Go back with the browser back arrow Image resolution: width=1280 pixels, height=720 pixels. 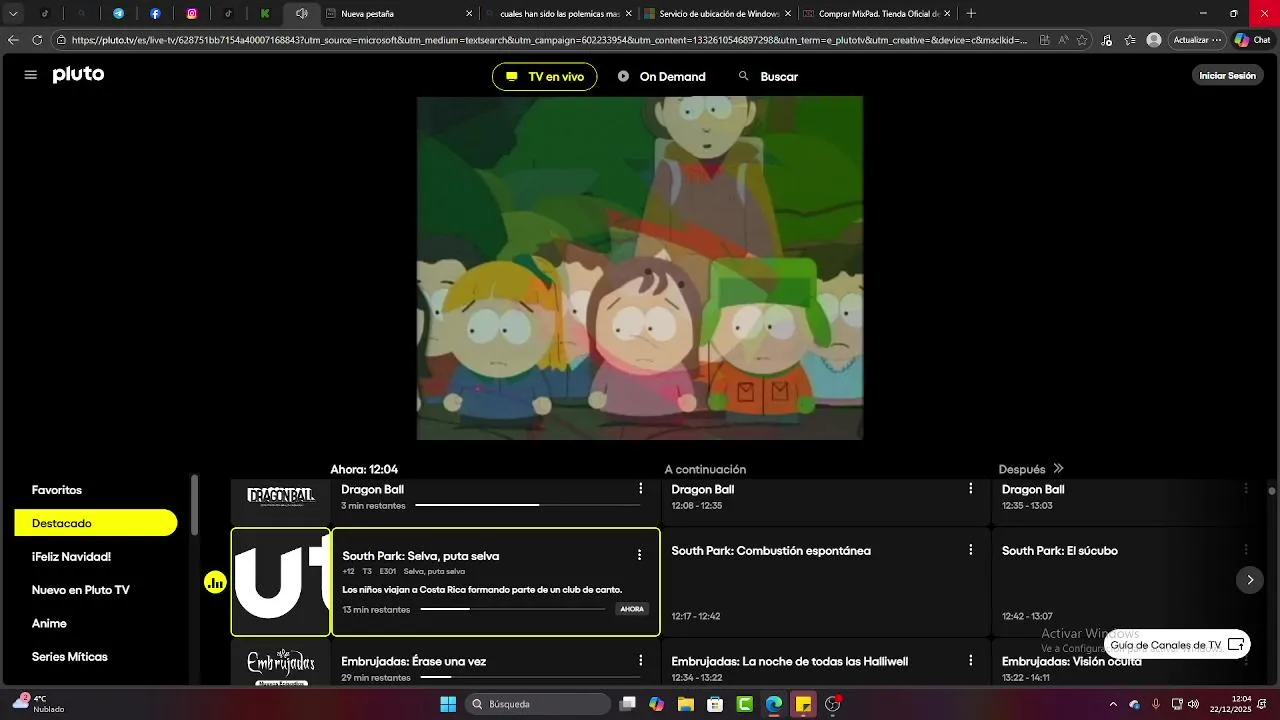pyautogui.click(x=13, y=40)
